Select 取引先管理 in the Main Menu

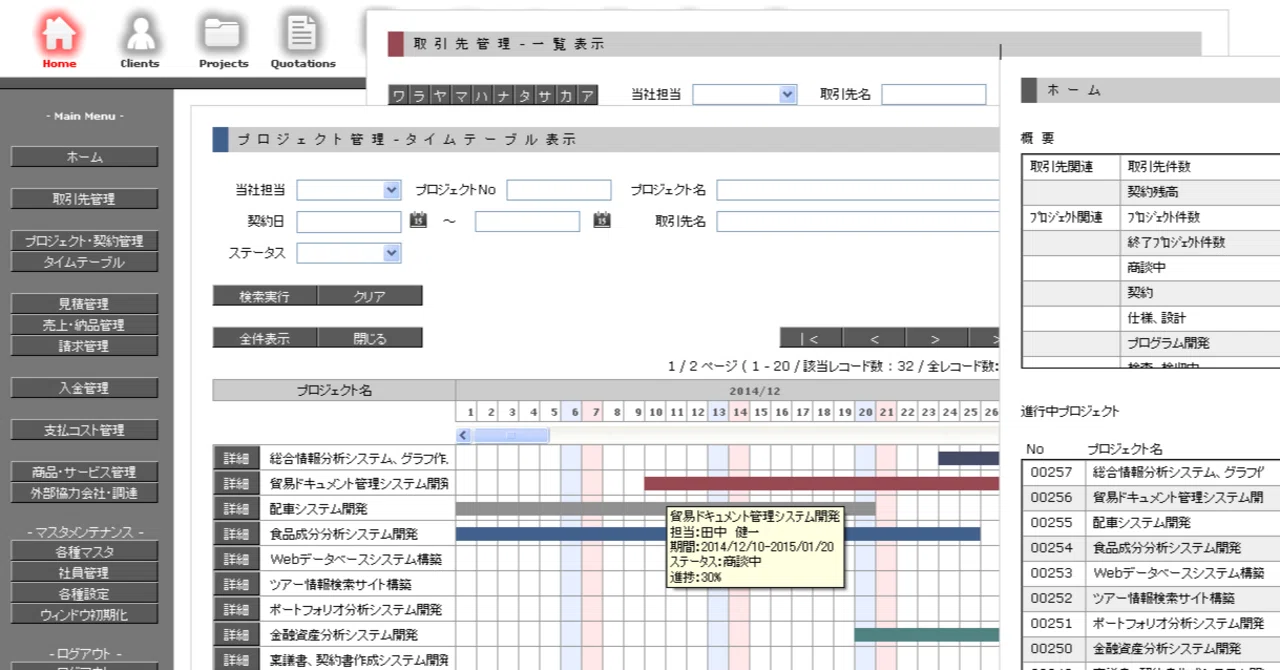85,199
